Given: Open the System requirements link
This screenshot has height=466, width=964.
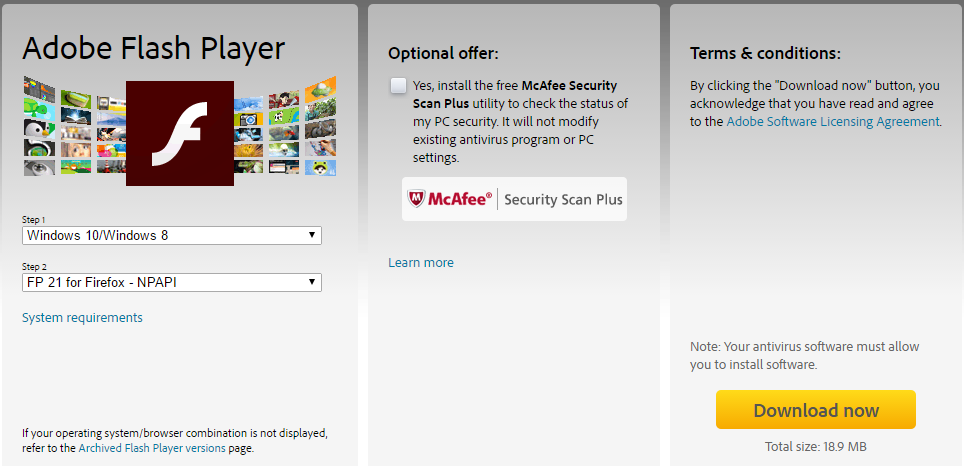Looking at the screenshot, I should [x=82, y=318].
